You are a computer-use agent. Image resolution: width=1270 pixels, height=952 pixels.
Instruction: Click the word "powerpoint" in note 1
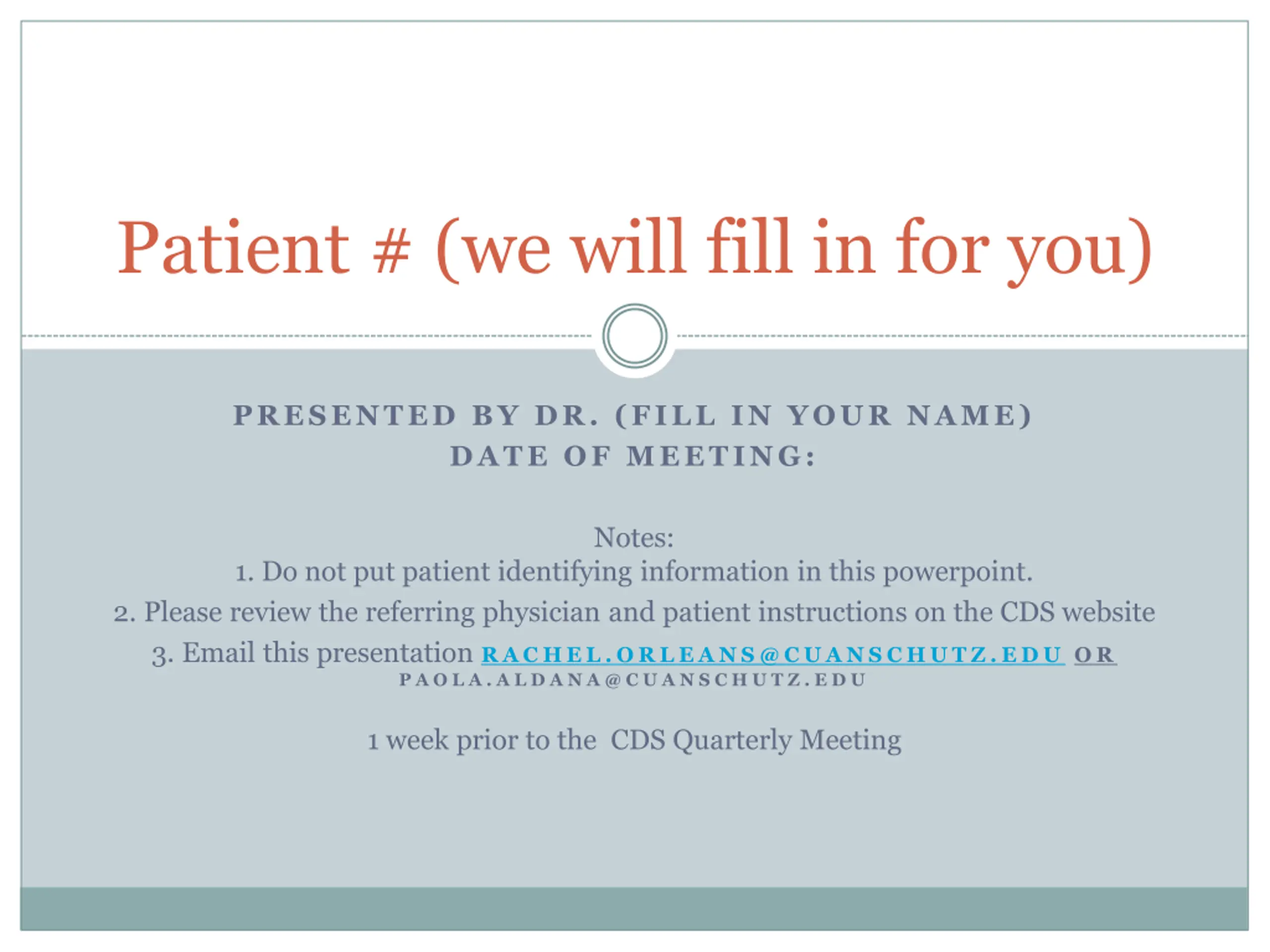point(956,573)
